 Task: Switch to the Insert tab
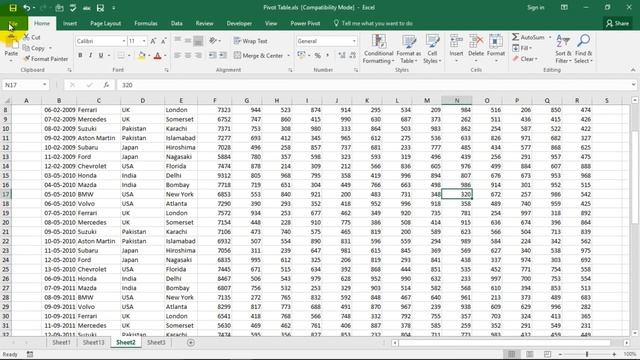click(x=70, y=23)
